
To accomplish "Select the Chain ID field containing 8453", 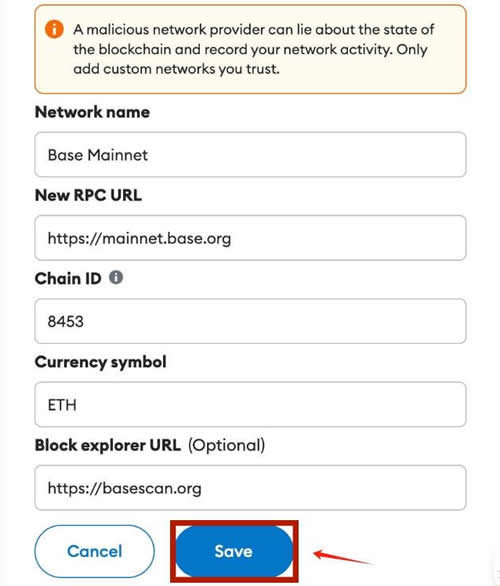I will [x=250, y=321].
